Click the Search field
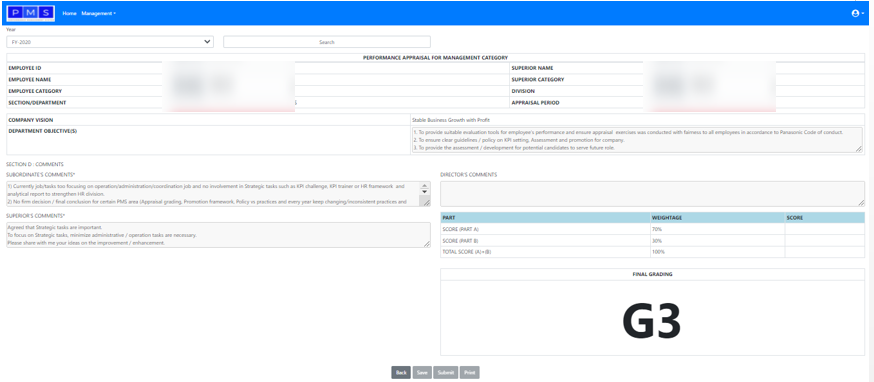Screen dimensions: 874x382 click(327, 42)
